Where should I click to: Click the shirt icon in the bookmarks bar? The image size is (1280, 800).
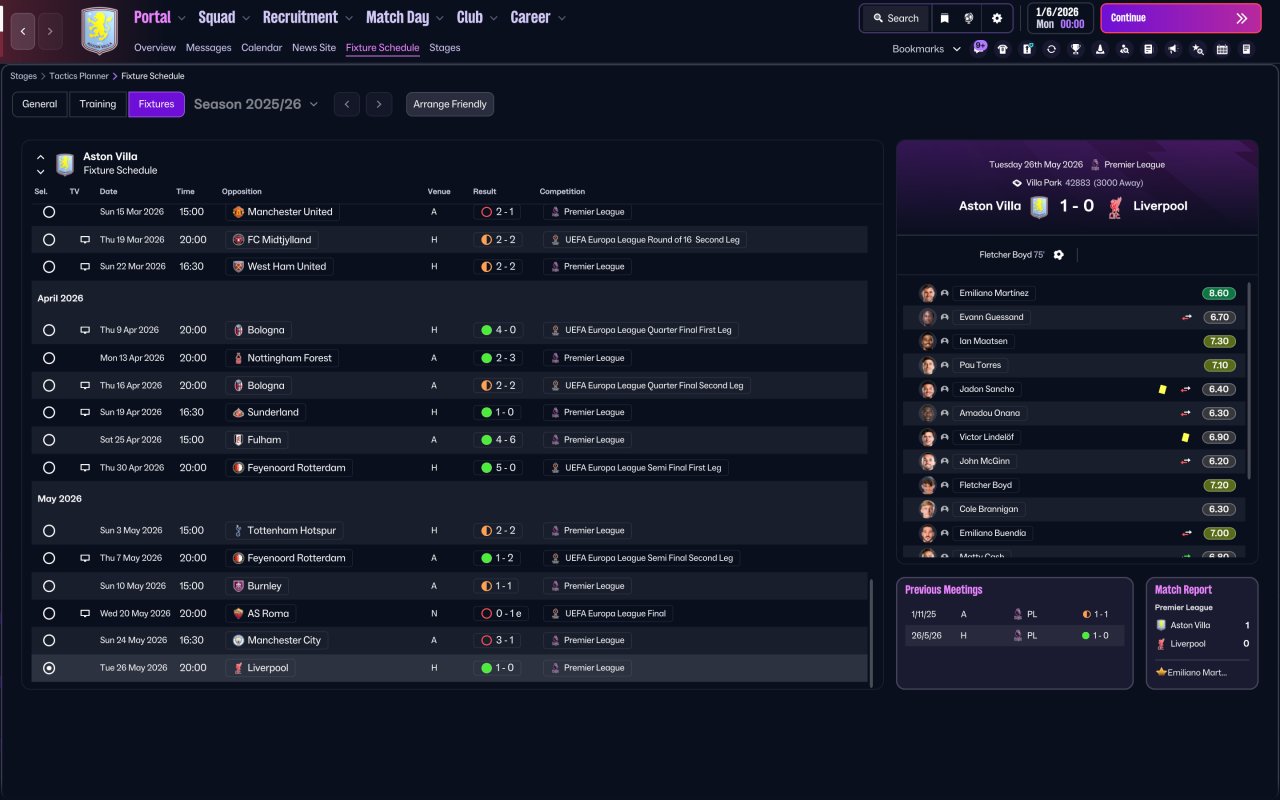(1003, 49)
